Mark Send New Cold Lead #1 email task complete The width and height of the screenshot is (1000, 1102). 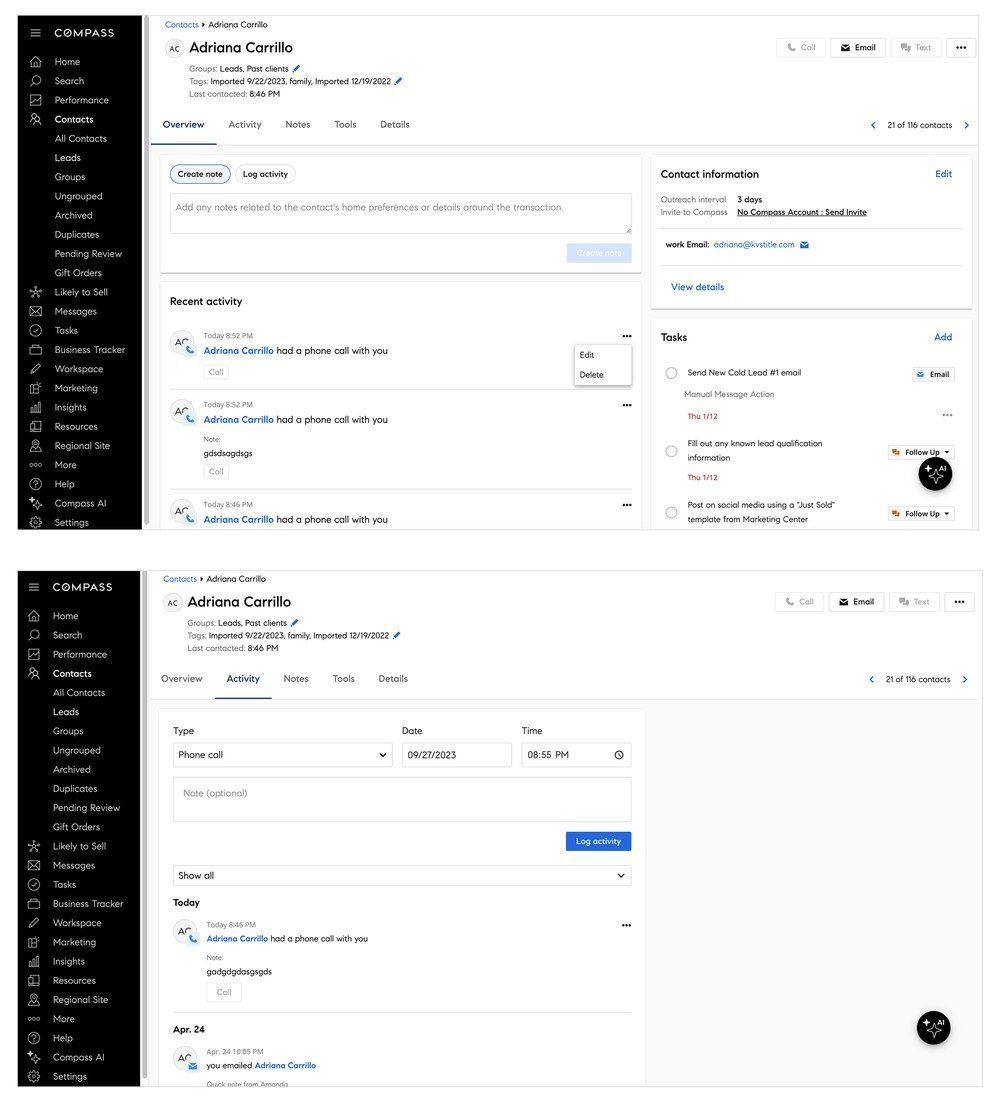671,373
